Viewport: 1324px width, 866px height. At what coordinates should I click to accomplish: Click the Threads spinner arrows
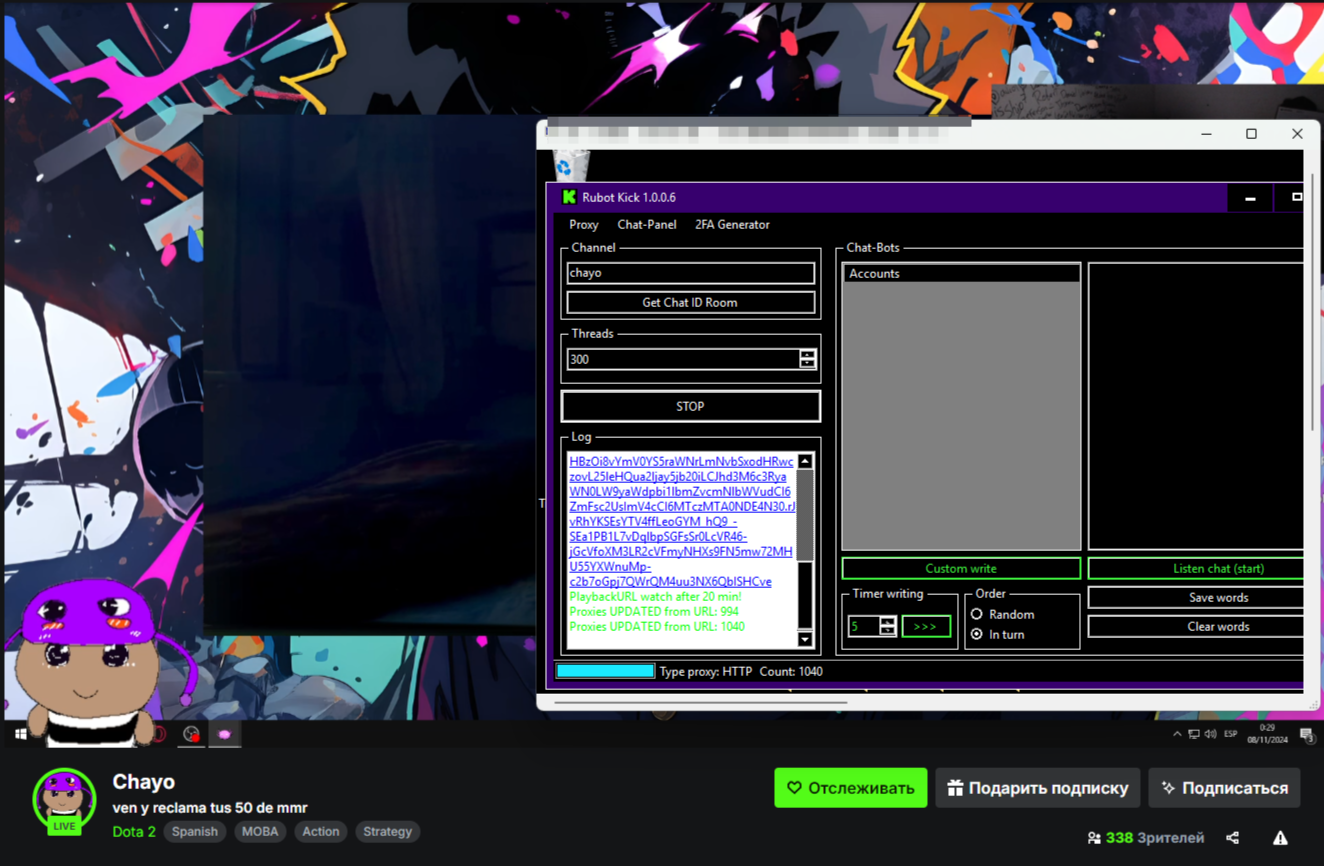pyautogui.click(x=807, y=359)
